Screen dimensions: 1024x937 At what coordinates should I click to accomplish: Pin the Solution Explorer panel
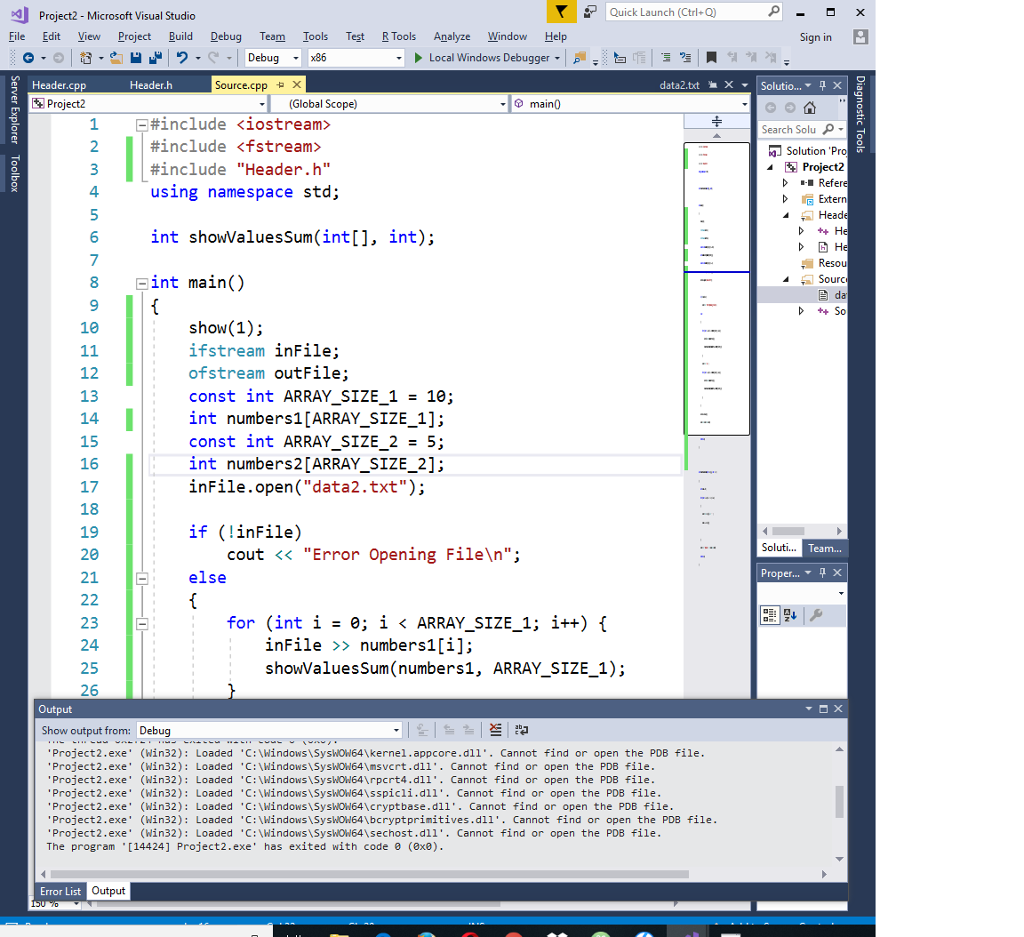point(824,84)
